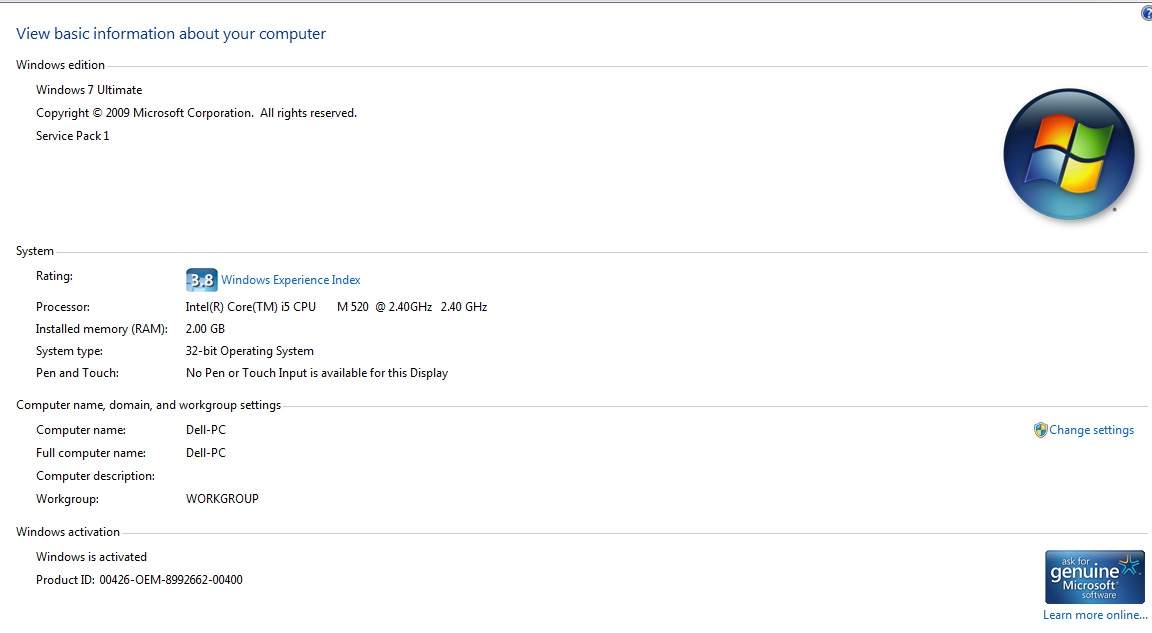
Task: Click the Windows logo orb image
Action: (1068, 154)
